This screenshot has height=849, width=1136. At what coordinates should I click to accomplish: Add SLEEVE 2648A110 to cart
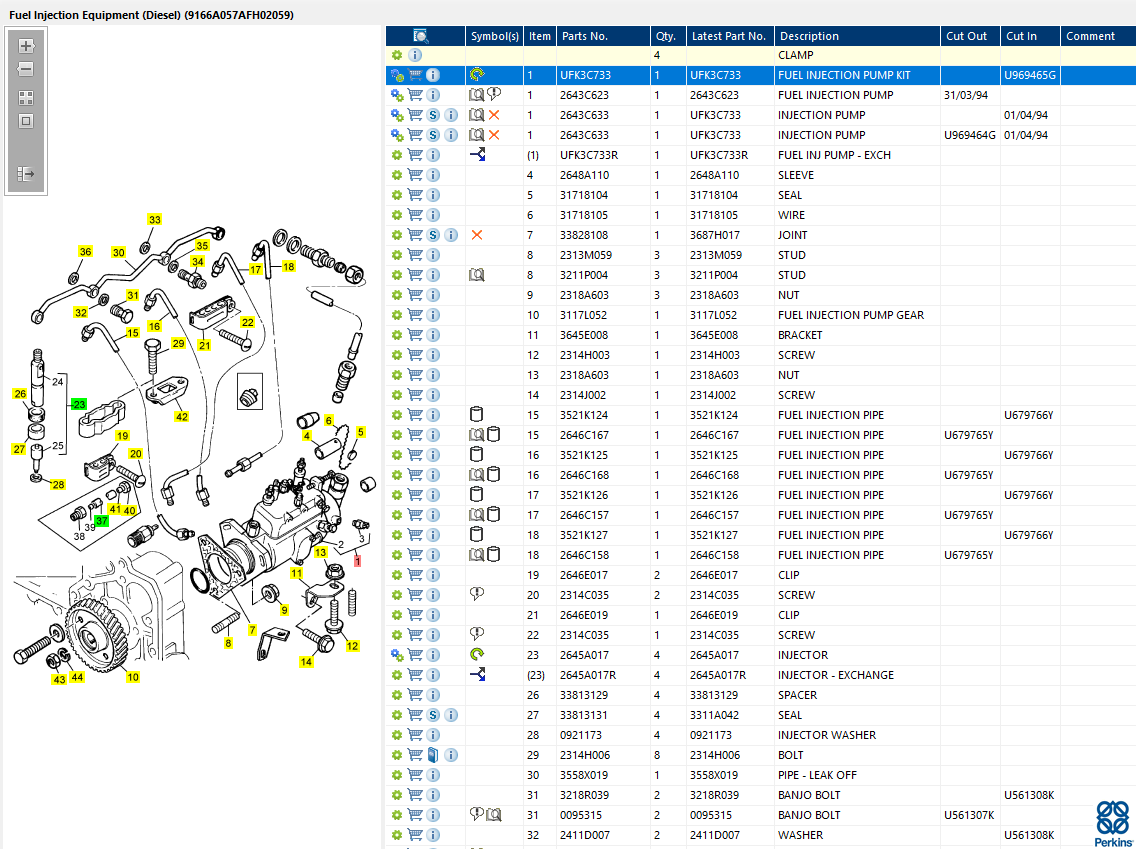pyautogui.click(x=415, y=175)
